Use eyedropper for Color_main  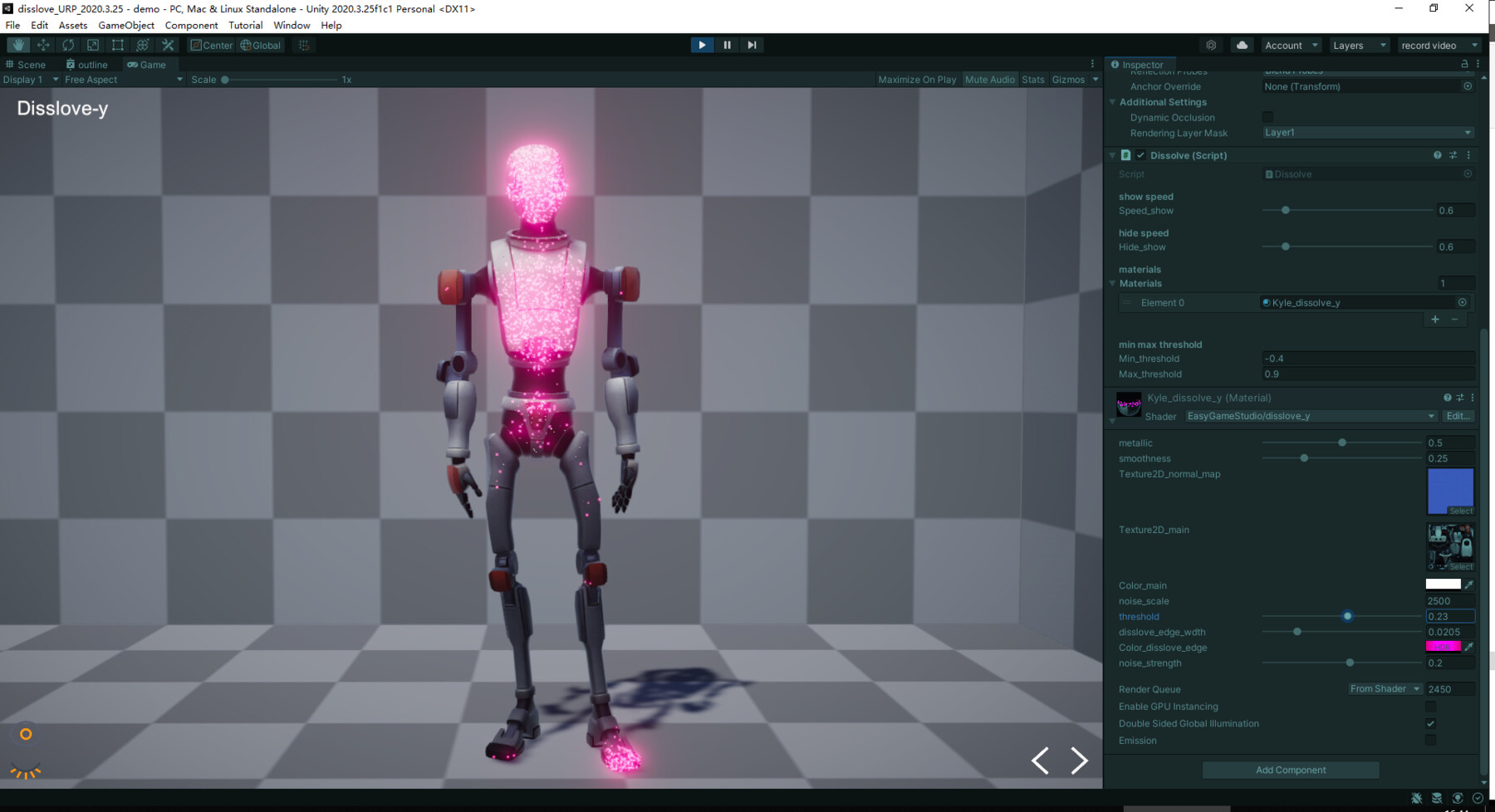coord(1468,585)
